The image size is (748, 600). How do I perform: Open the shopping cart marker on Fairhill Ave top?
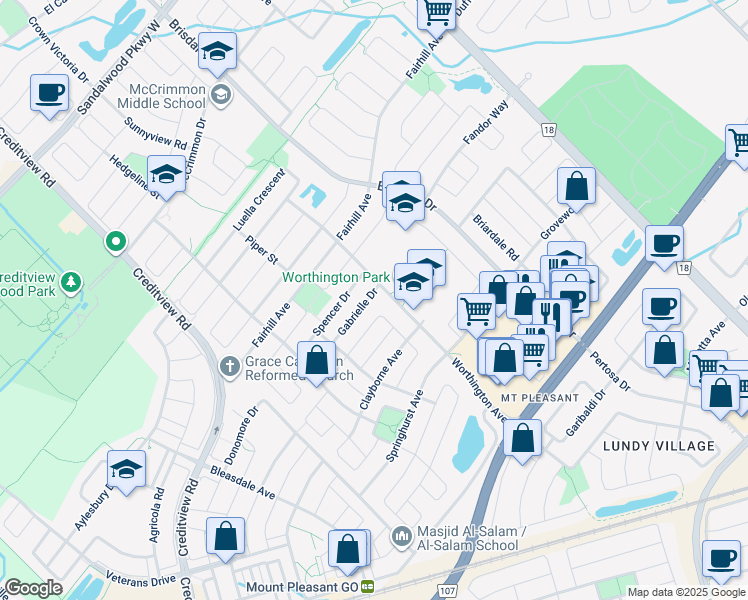pyautogui.click(x=436, y=14)
